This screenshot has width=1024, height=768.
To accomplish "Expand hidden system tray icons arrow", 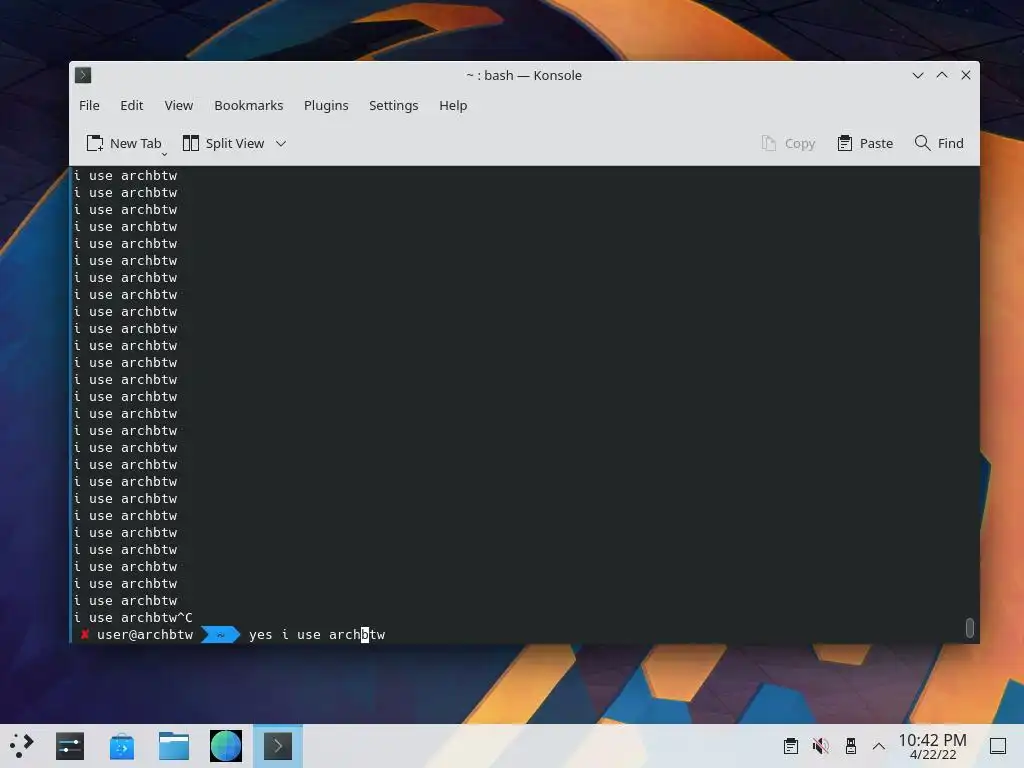I will tap(879, 746).
